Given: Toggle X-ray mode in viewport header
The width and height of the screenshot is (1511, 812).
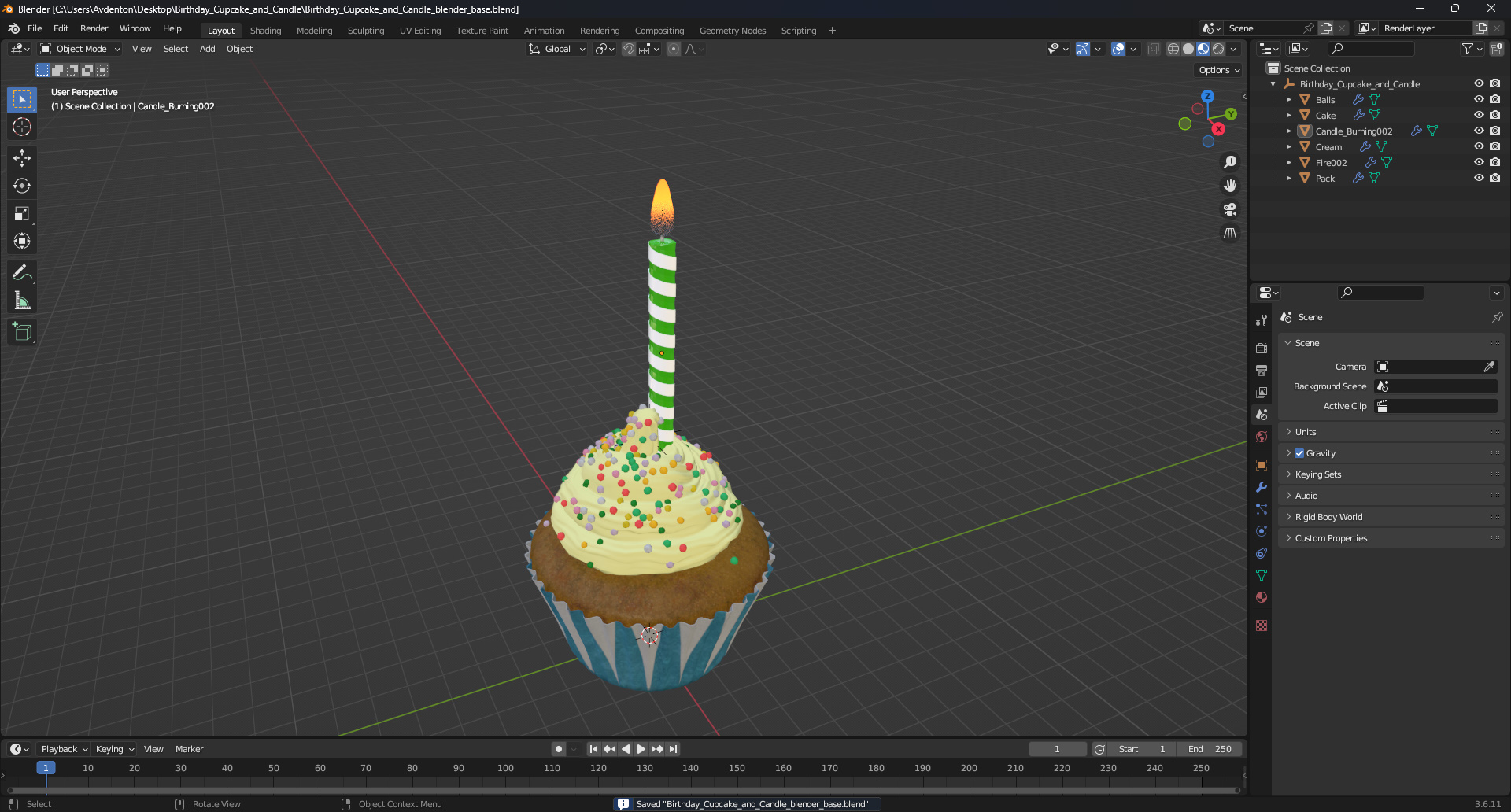Looking at the screenshot, I should tap(1153, 49).
